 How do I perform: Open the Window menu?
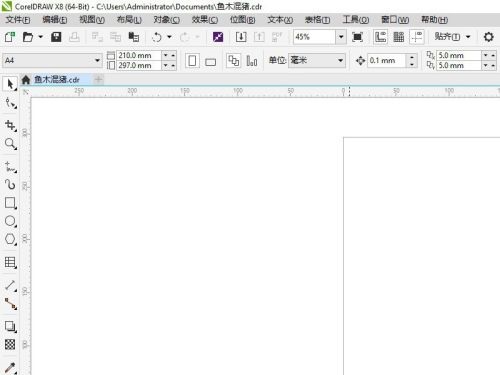pyautogui.click(x=395, y=20)
